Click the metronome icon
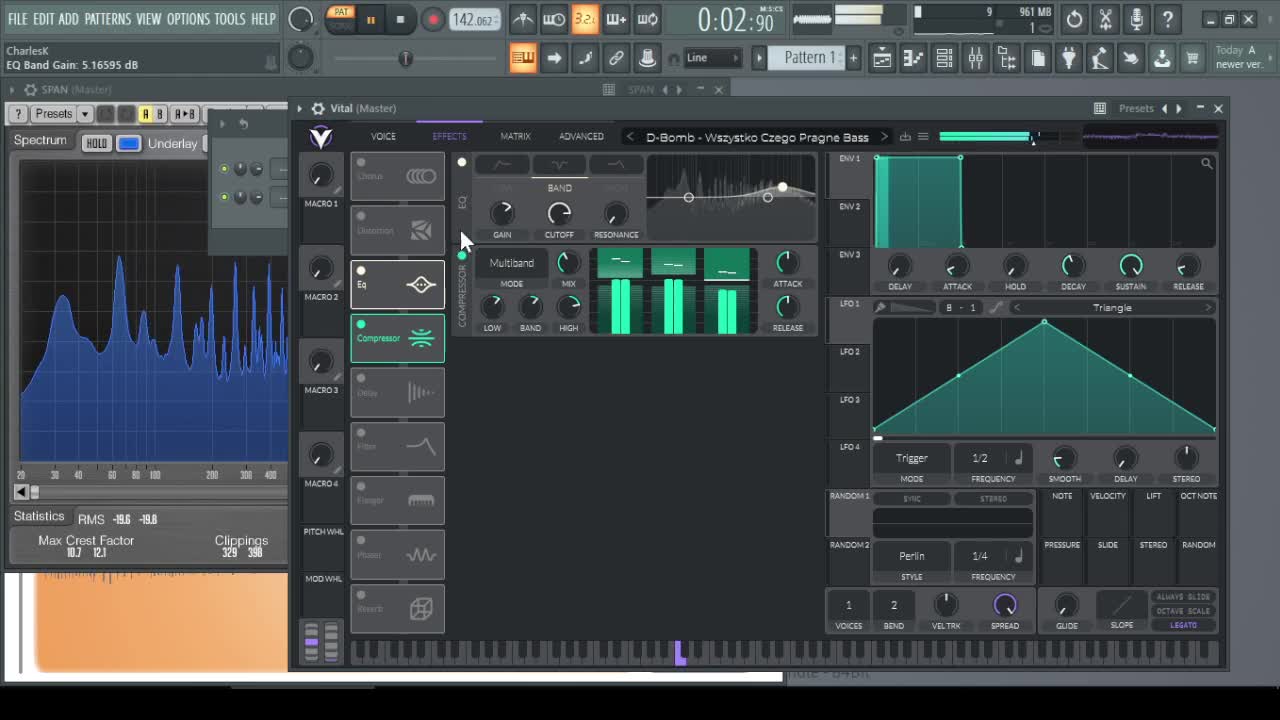The height and width of the screenshot is (720, 1280). tap(523, 19)
